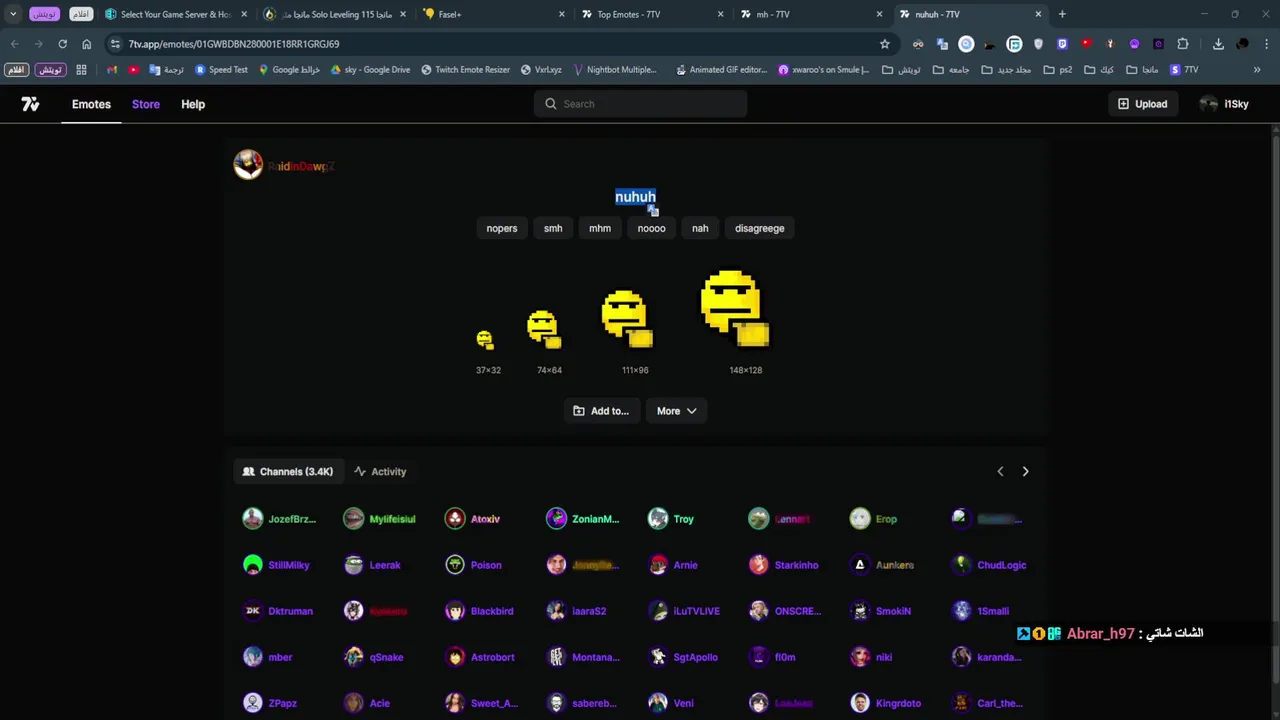Image resolution: width=1280 pixels, height=720 pixels.
Task: Click the browser back arrow
Action: pyautogui.click(x=14, y=44)
